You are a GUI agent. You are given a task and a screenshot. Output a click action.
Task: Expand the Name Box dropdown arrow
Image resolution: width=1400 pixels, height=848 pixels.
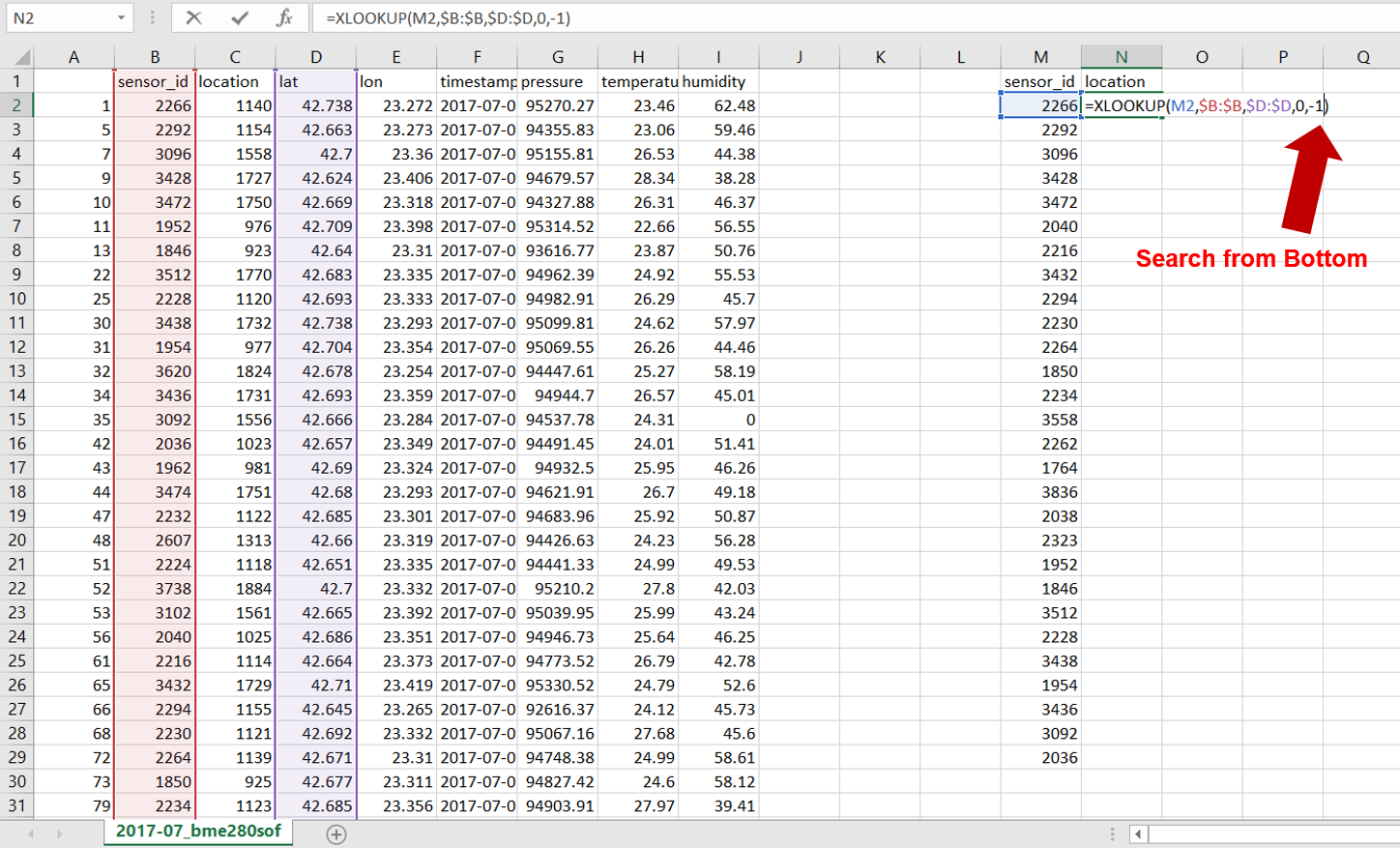[121, 17]
